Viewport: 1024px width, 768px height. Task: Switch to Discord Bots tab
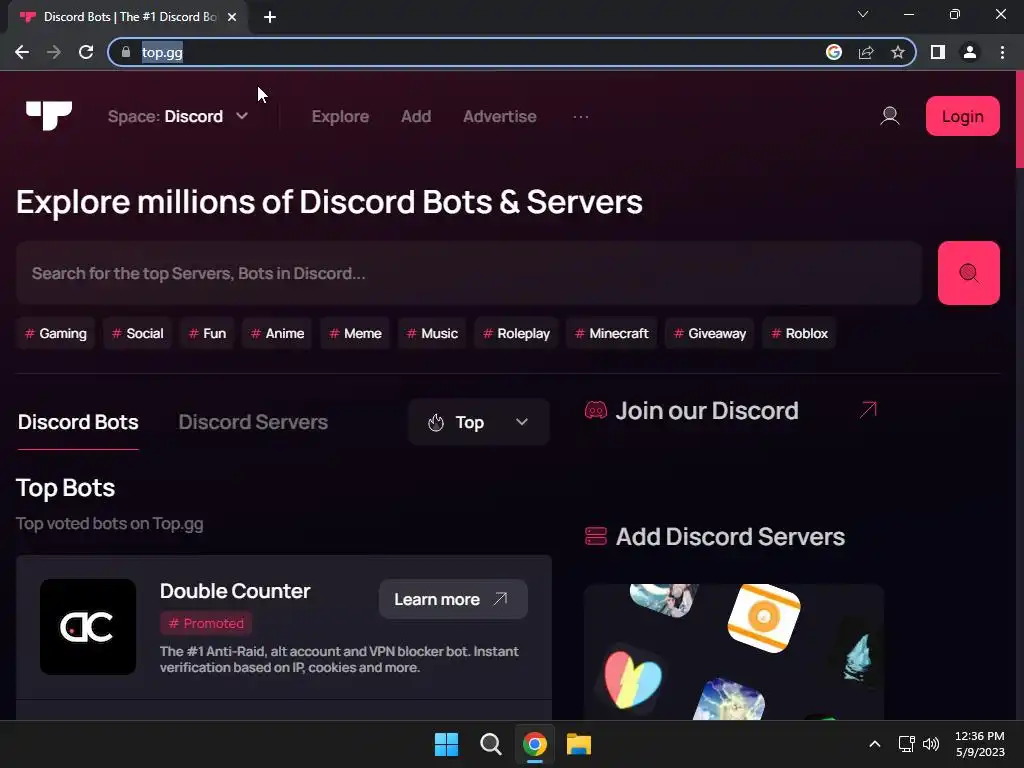[x=78, y=423]
